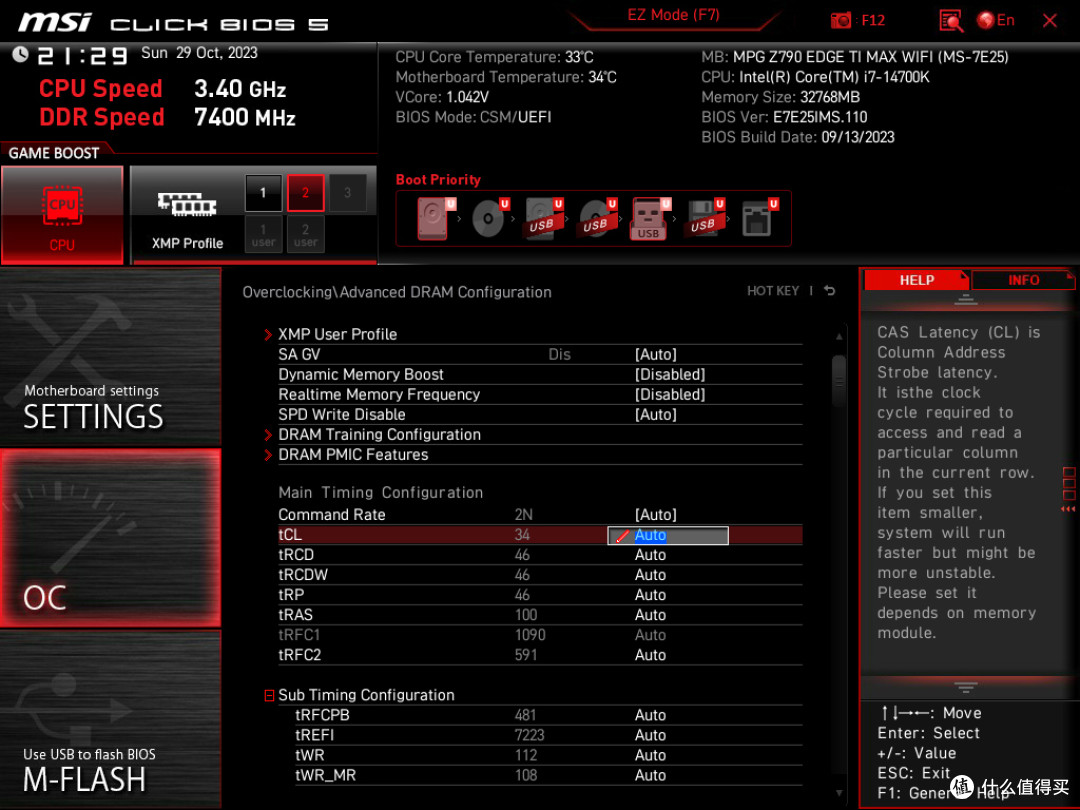Select the USB floppy boot device icon
This screenshot has width=1080, height=810.
pos(704,218)
